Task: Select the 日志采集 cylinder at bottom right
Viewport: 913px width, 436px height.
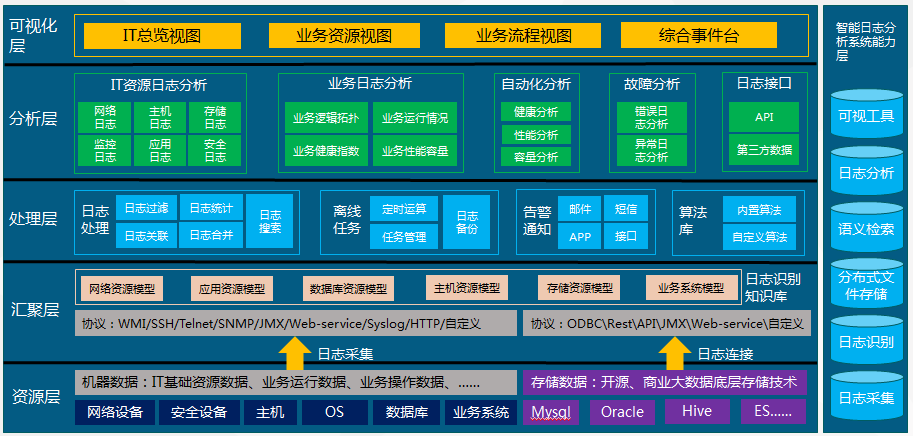Action: coord(866,397)
